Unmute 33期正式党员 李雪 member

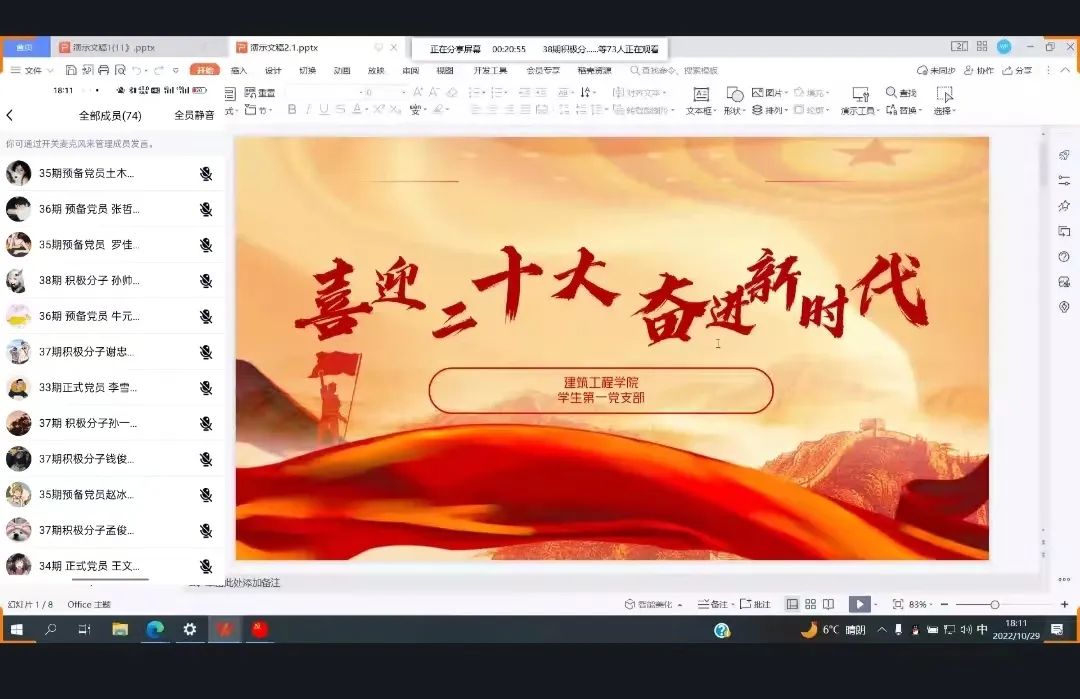click(206, 388)
